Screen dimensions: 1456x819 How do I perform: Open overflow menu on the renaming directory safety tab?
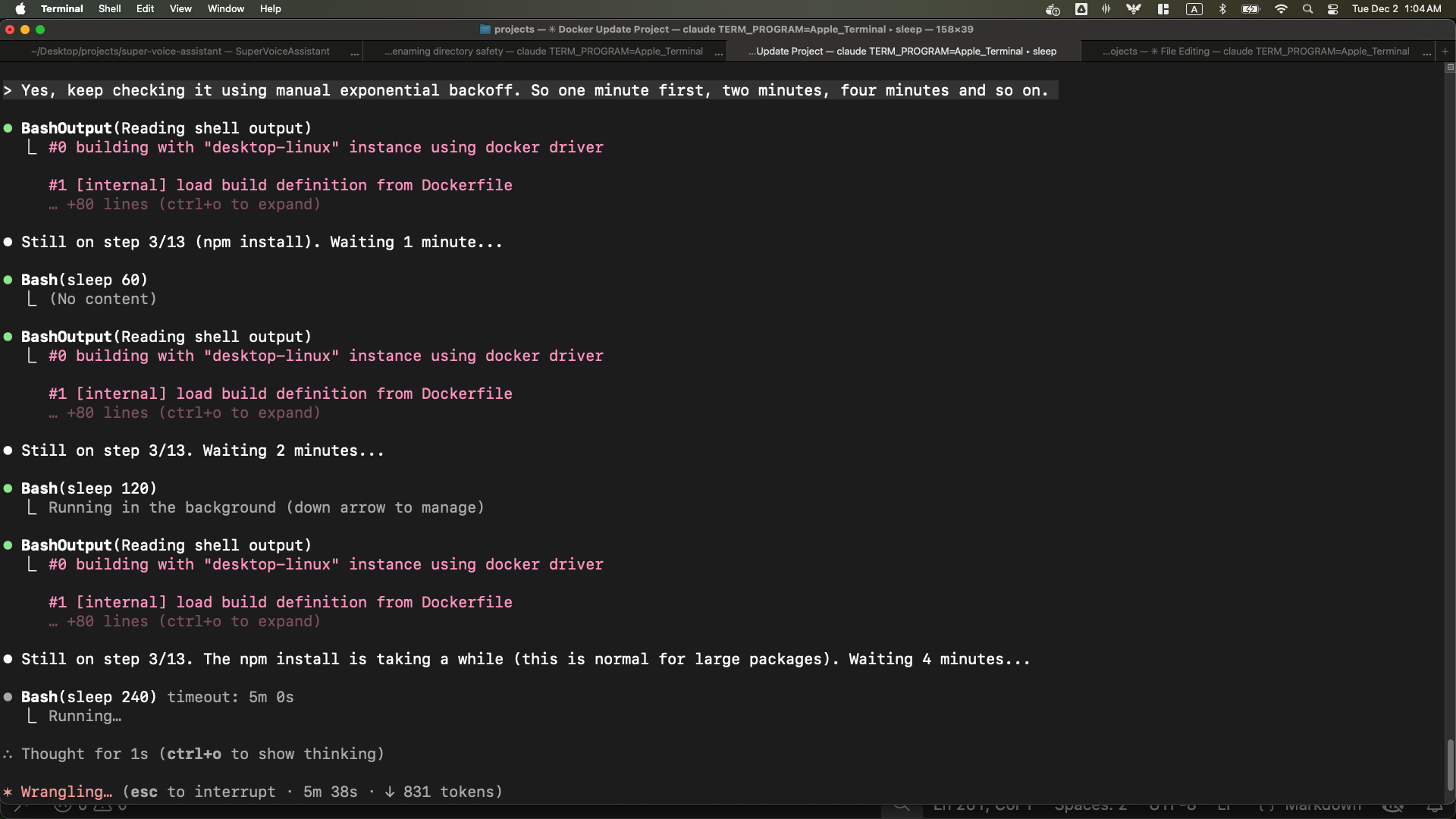tap(719, 53)
